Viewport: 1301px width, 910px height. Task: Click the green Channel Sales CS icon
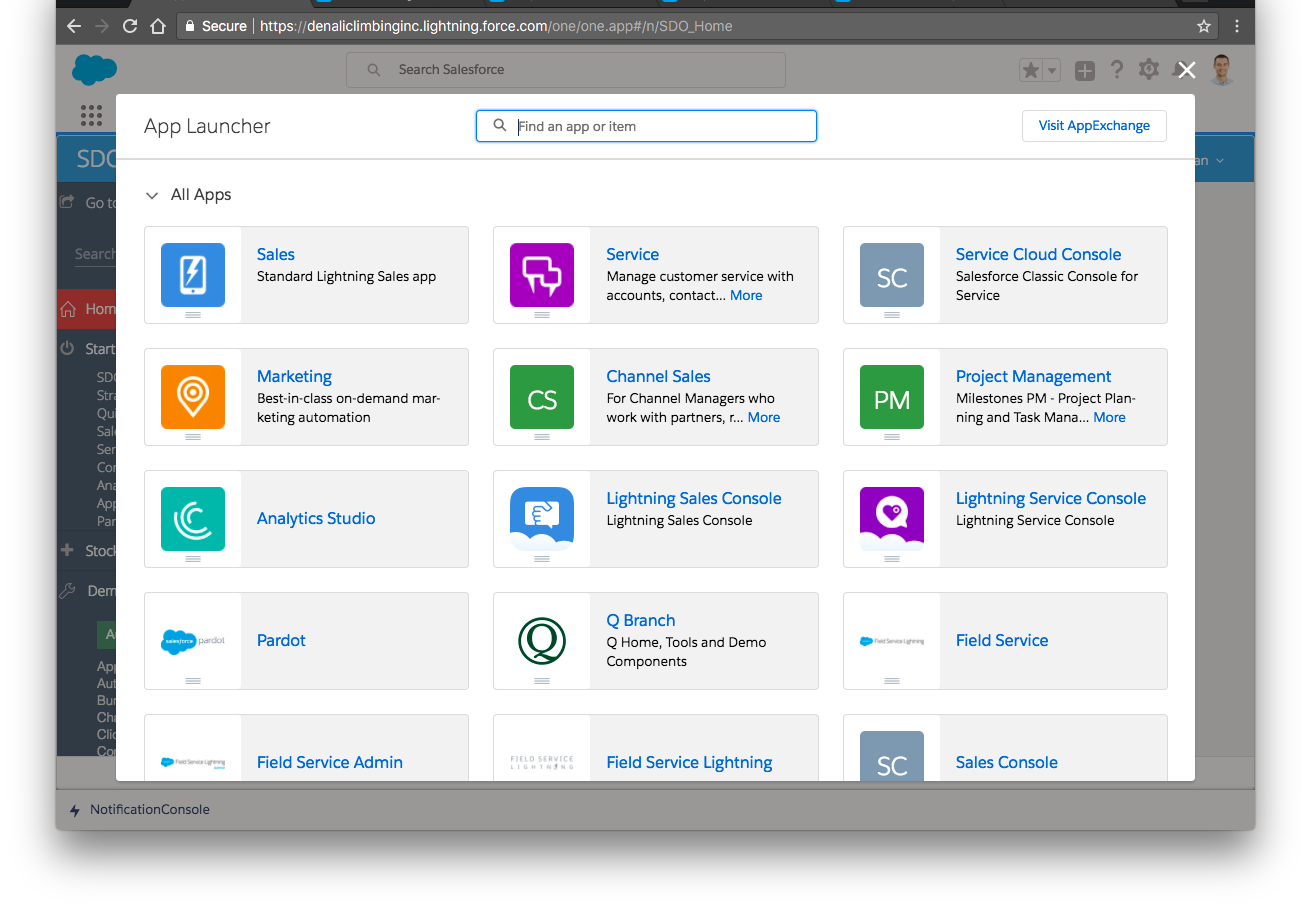(x=542, y=397)
